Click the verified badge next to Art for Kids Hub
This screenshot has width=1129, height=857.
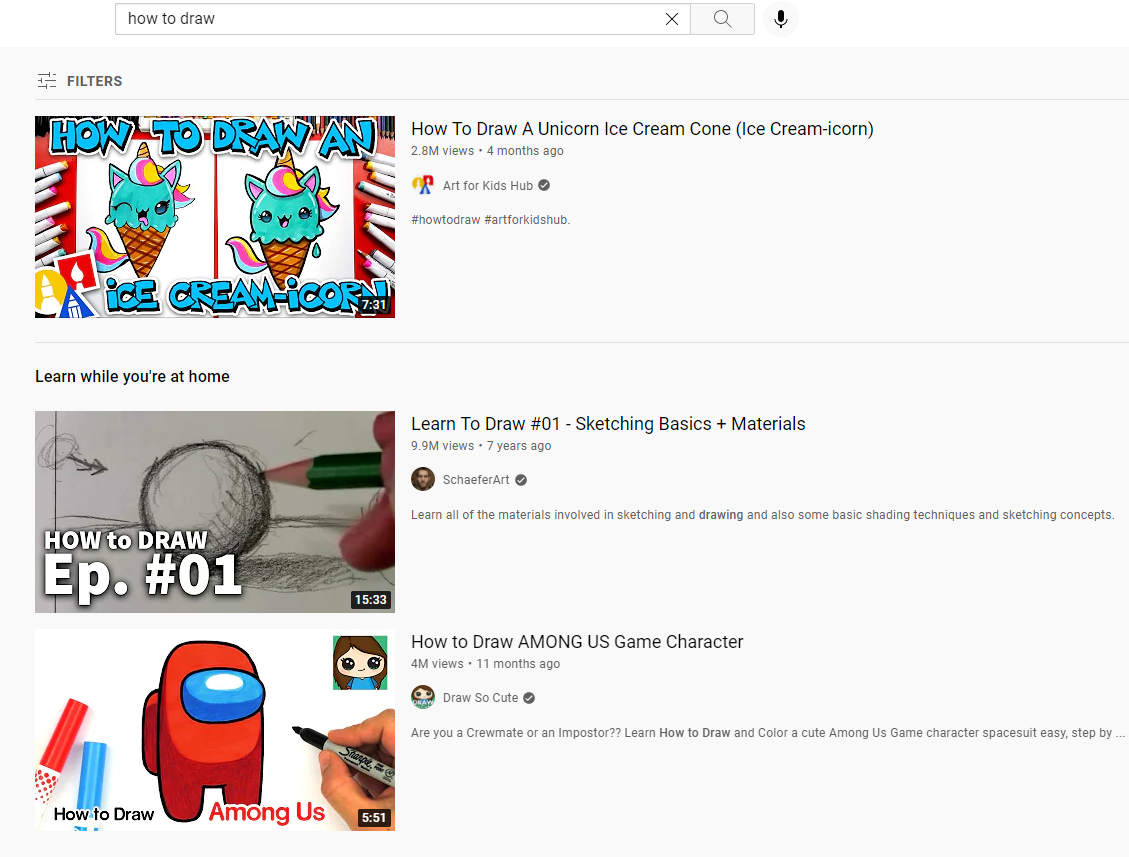[x=544, y=185]
